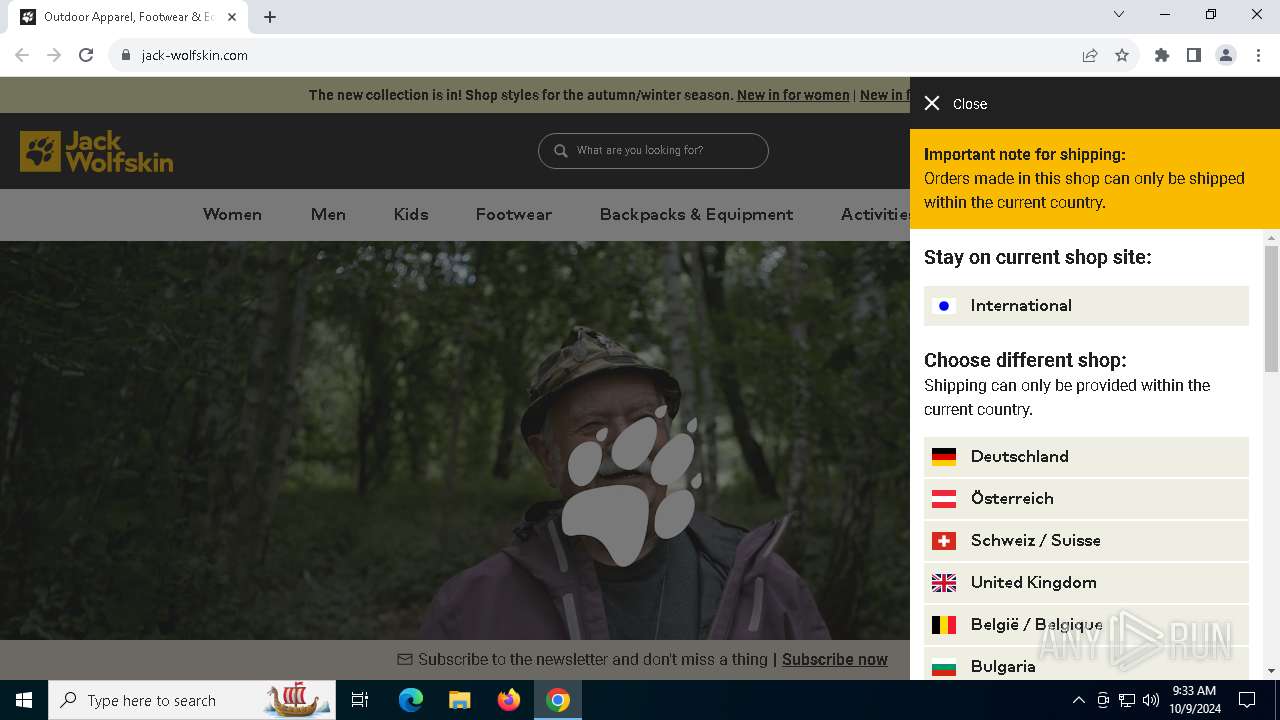This screenshot has width=1280, height=720.
Task: Click the Austrian flag icon
Action: [944, 499]
